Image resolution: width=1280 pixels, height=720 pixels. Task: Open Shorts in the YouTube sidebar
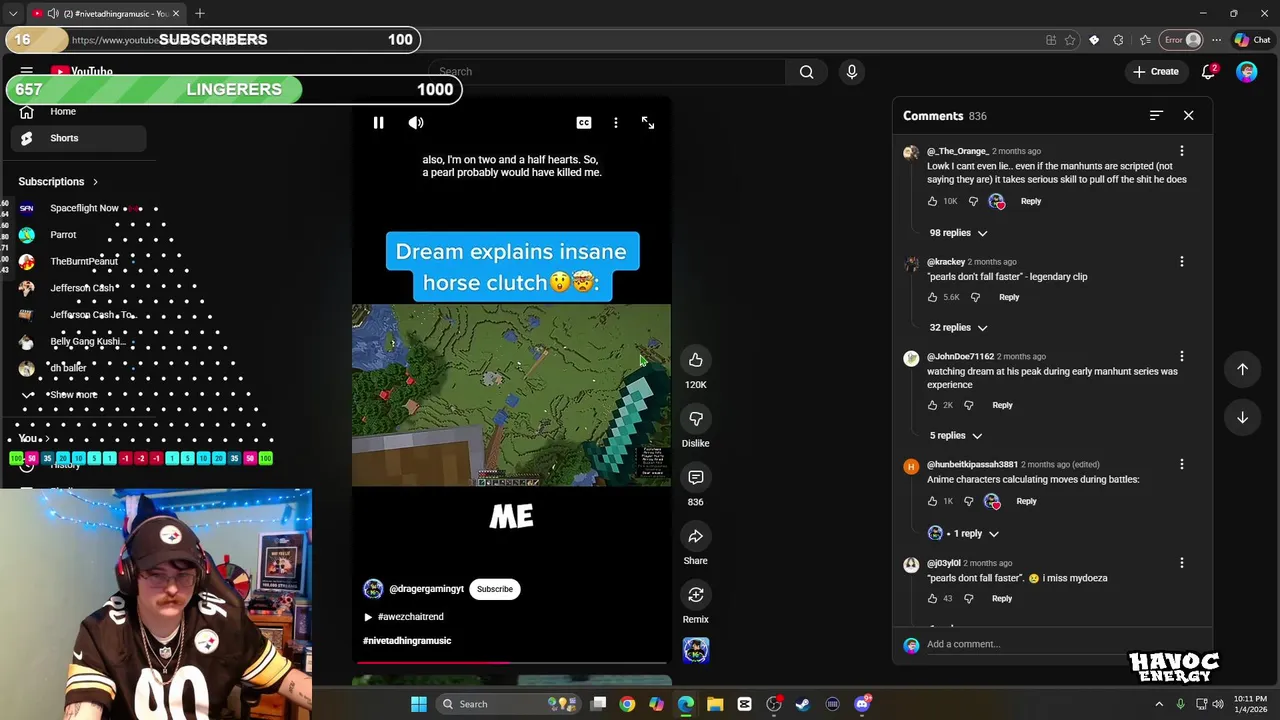pos(78,138)
